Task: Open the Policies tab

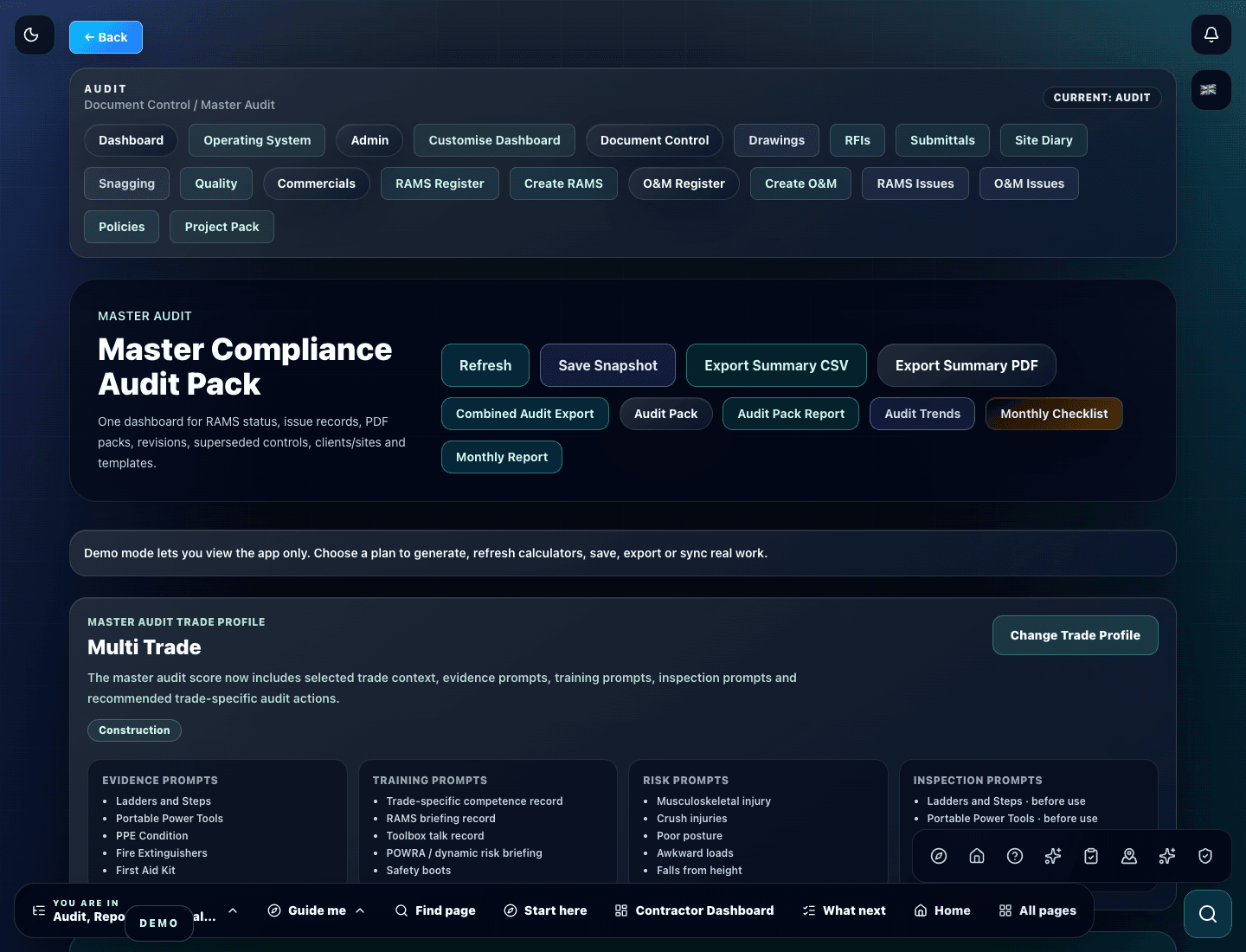Action: click(x=121, y=227)
